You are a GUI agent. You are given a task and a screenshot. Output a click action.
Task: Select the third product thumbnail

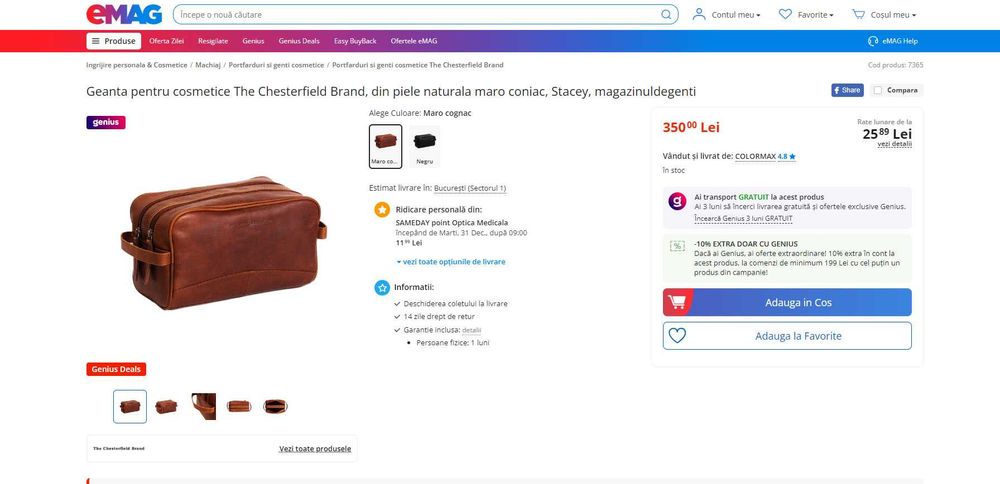point(204,406)
